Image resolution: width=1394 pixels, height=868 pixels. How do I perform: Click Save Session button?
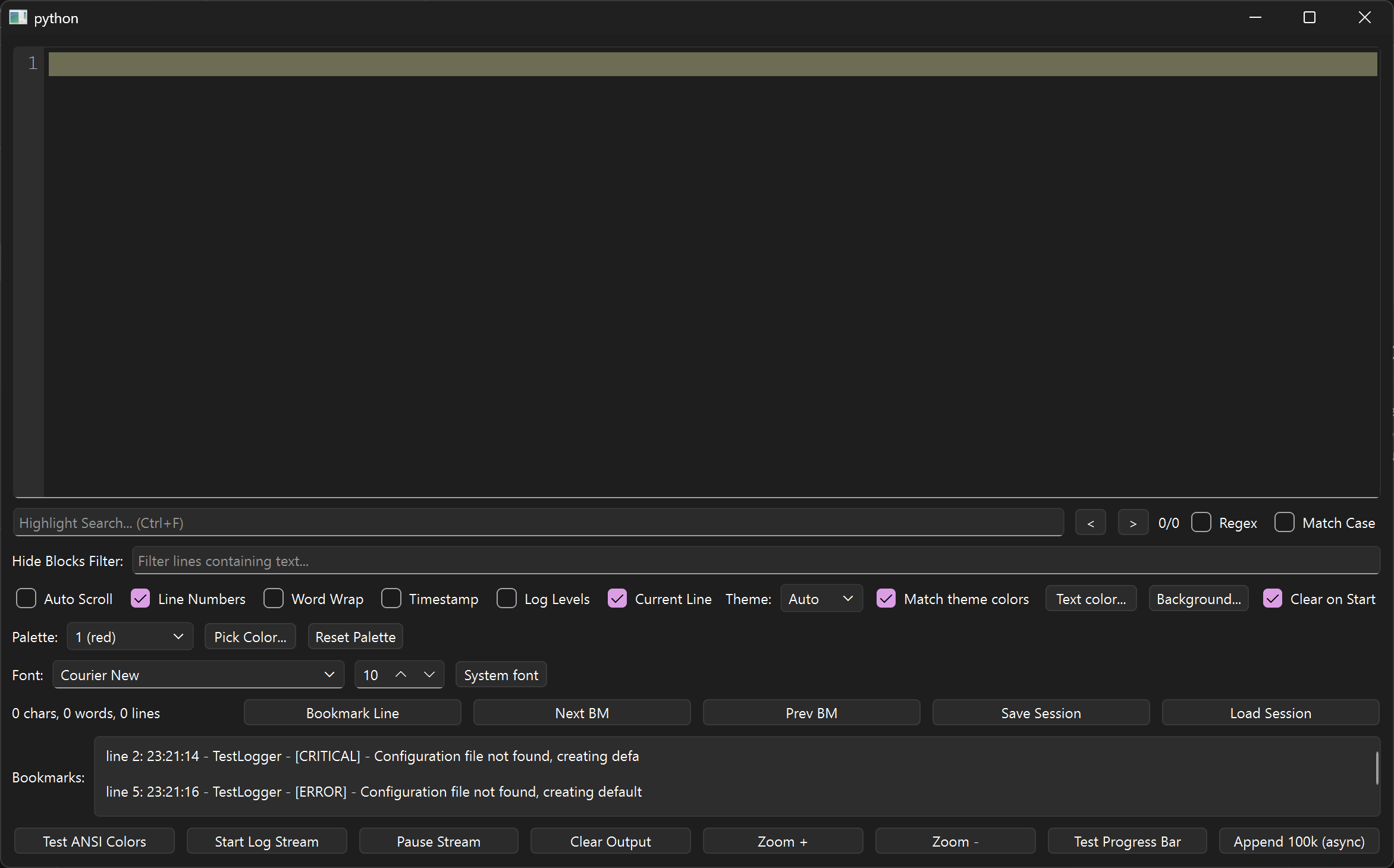1041,713
